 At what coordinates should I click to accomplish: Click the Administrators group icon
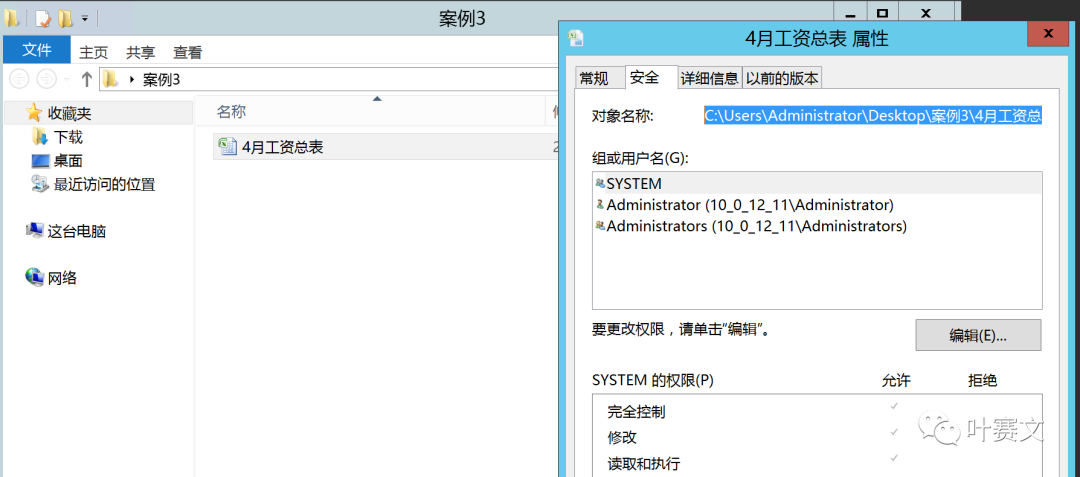[600, 226]
